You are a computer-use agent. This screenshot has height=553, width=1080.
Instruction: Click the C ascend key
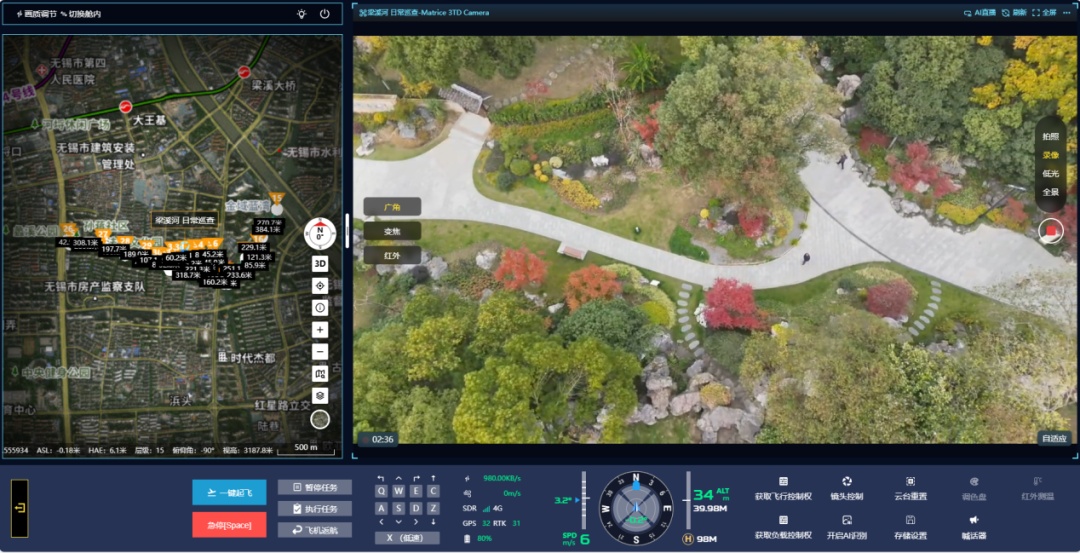coord(433,491)
